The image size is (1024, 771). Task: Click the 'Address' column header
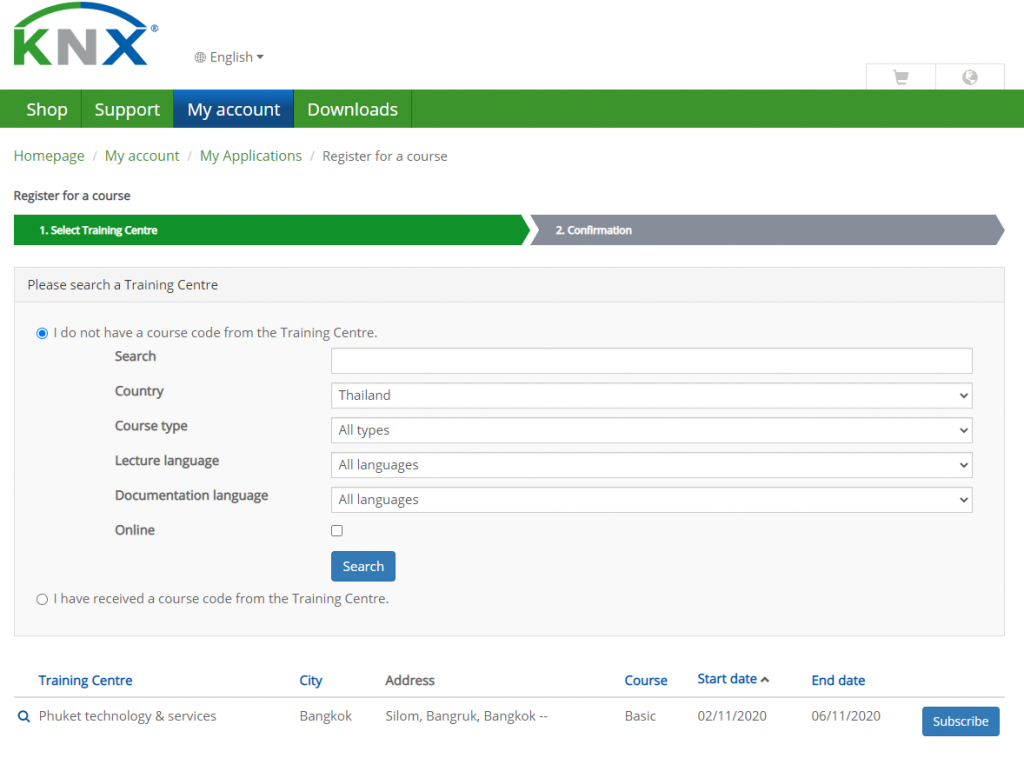pos(410,680)
